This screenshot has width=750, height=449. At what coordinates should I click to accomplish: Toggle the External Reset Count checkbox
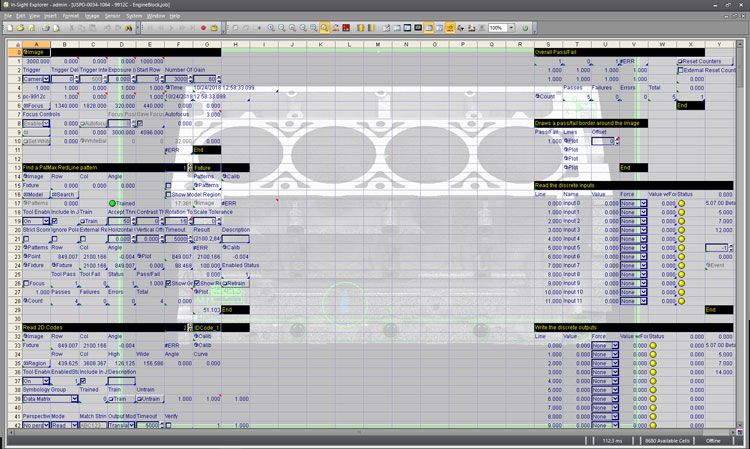pyautogui.click(x=680, y=70)
